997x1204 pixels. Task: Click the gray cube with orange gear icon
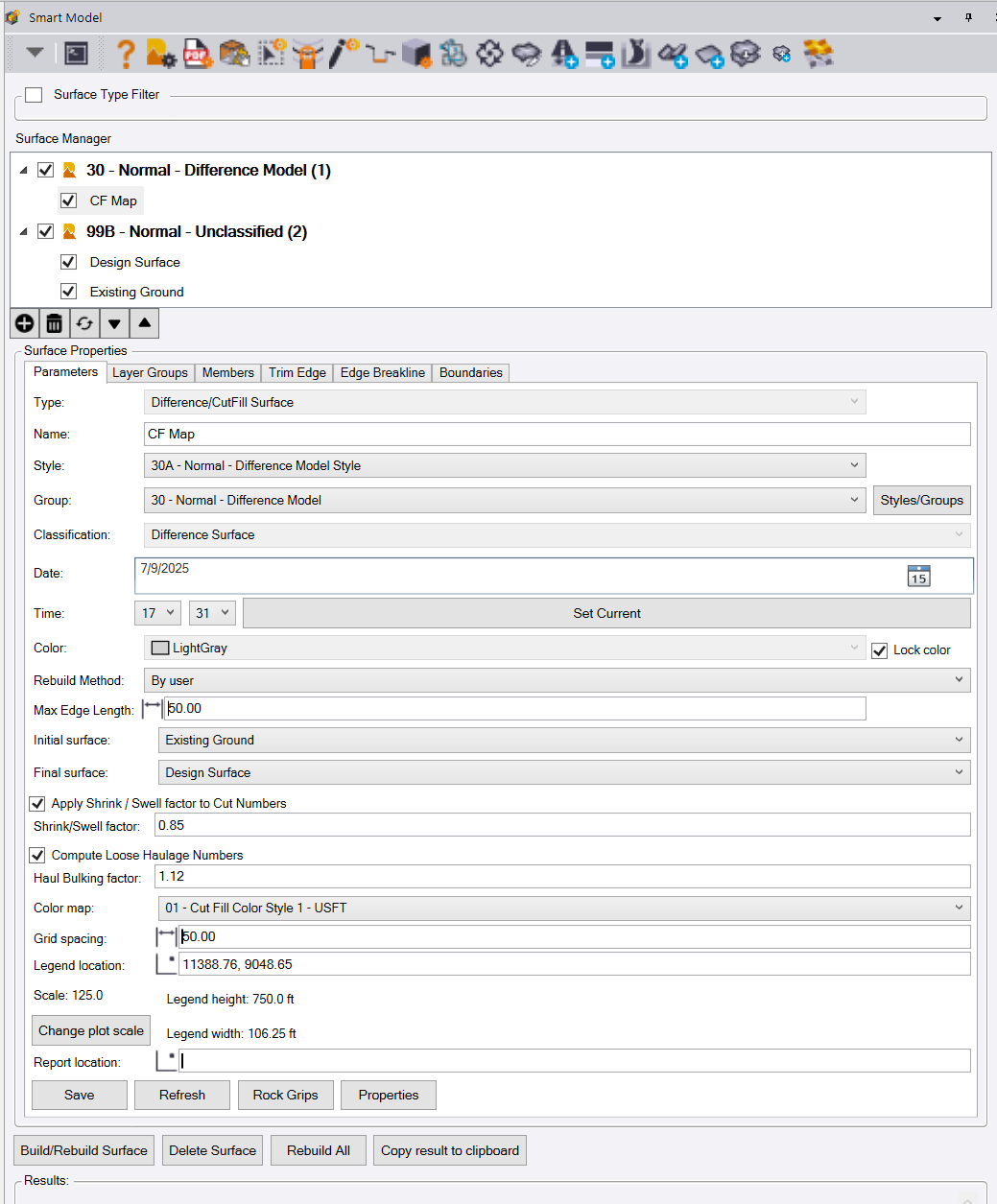(x=417, y=54)
